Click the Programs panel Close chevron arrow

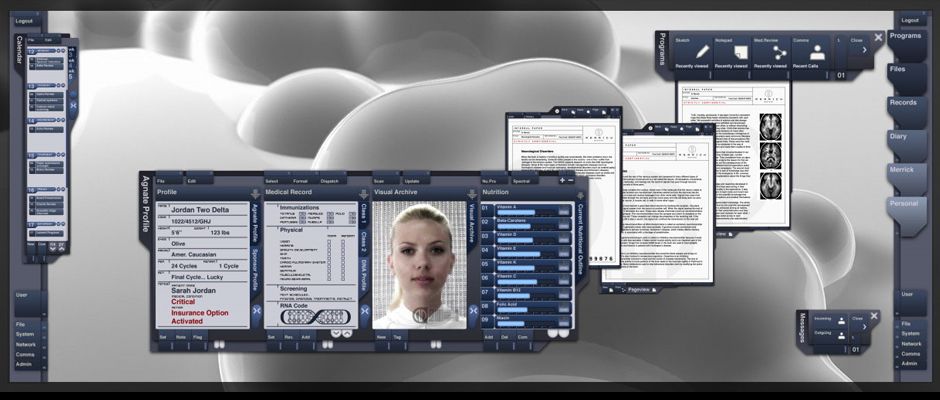(864, 50)
